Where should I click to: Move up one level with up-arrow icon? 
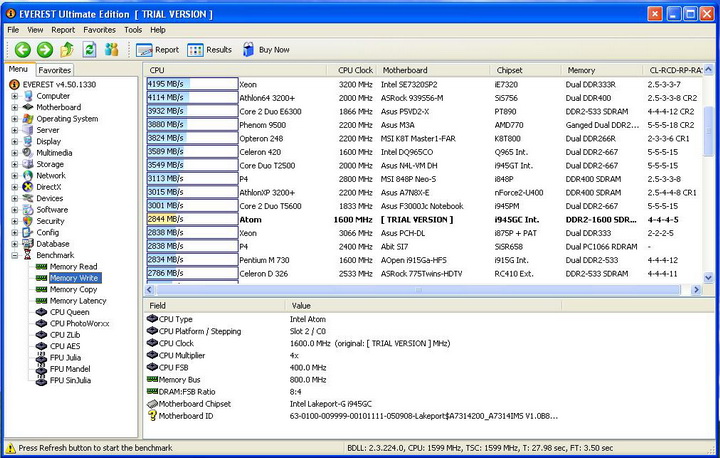pyautogui.click(x=67, y=49)
